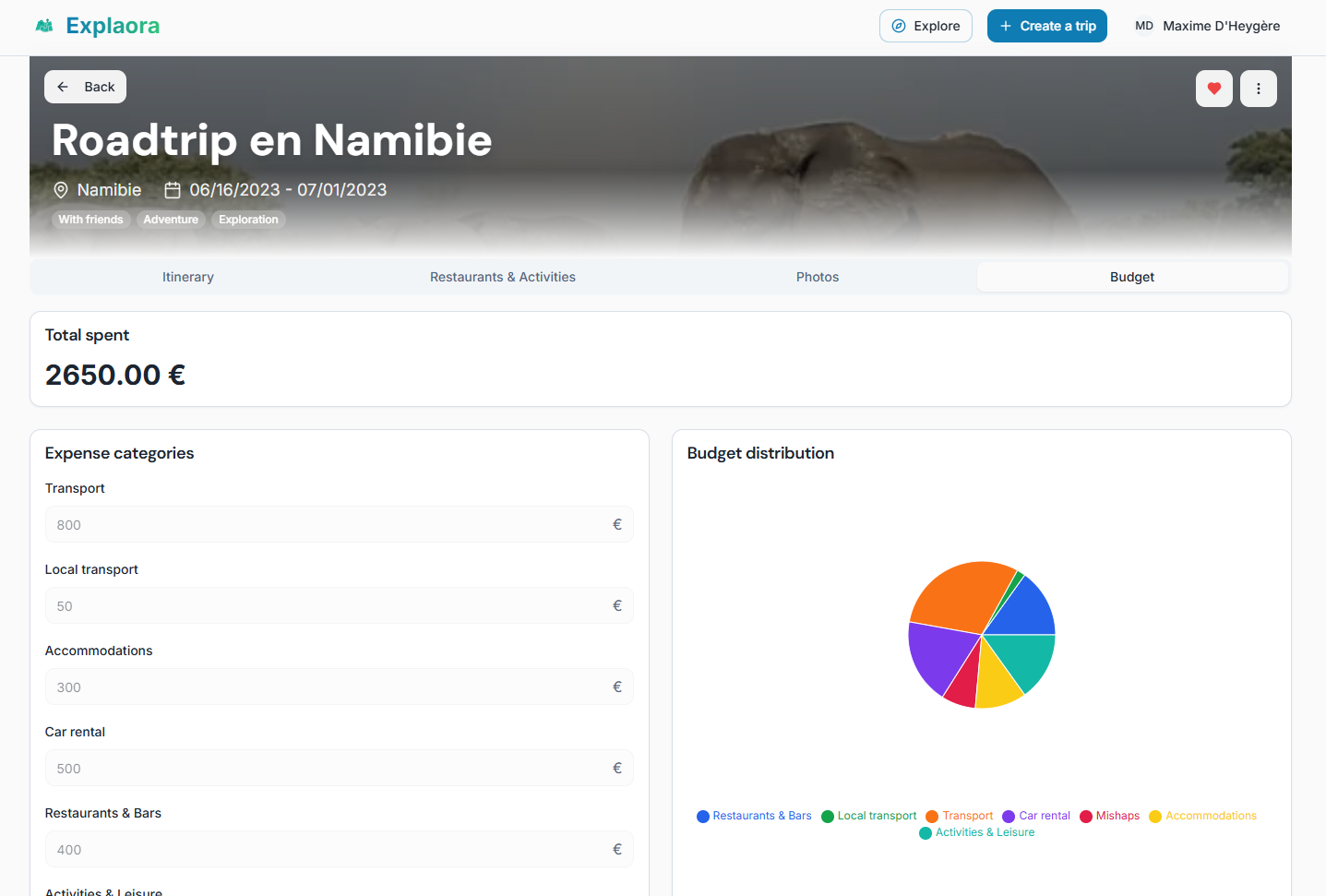
Task: Click the compass icon inside the Explore button
Action: click(x=896, y=26)
